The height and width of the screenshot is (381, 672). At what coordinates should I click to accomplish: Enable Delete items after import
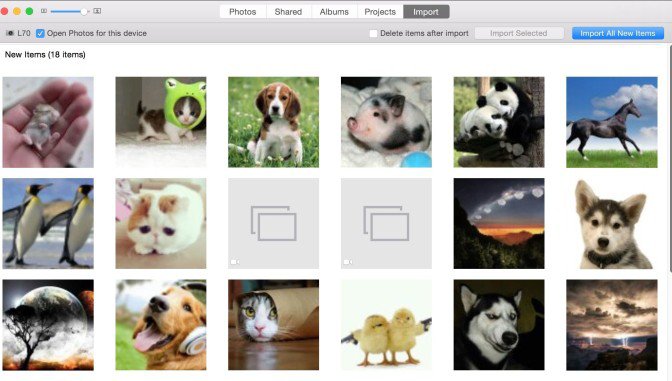coord(373,33)
